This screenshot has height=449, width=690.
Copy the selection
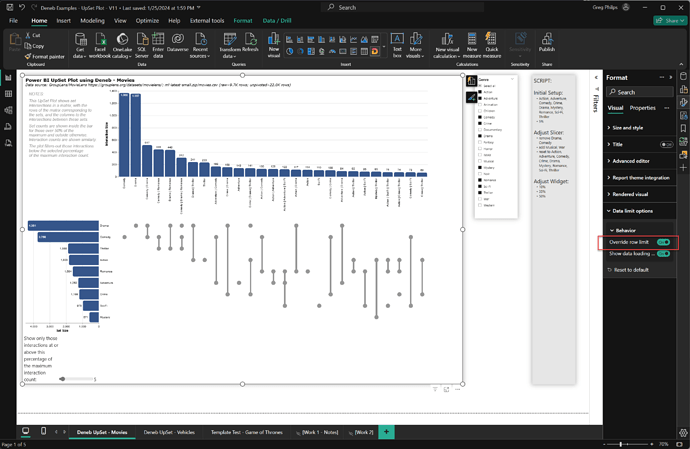tap(34, 46)
